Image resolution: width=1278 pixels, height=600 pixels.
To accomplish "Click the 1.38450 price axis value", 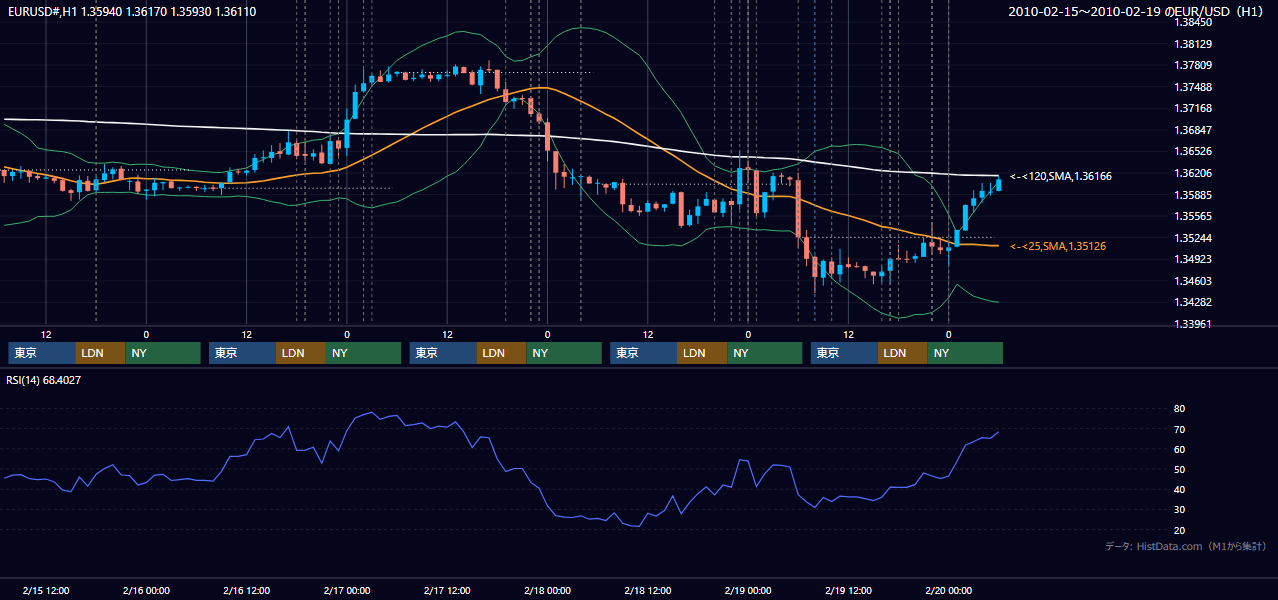I will click(1193, 22).
